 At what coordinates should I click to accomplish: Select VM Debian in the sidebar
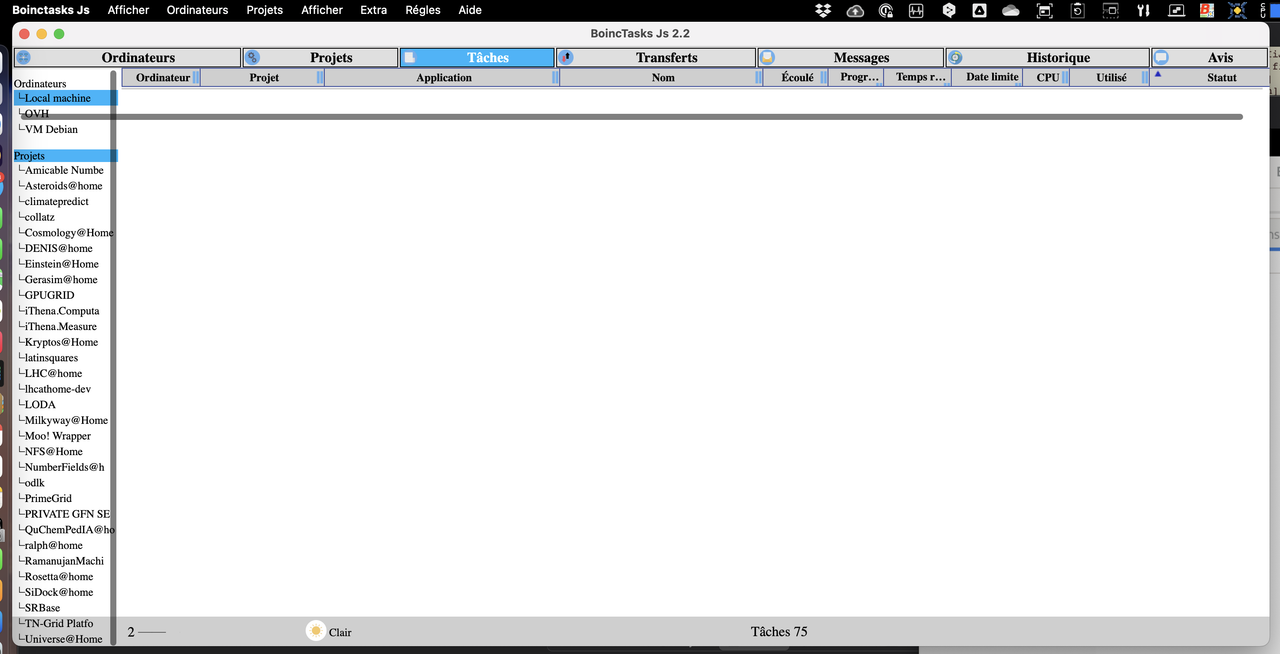coord(51,129)
